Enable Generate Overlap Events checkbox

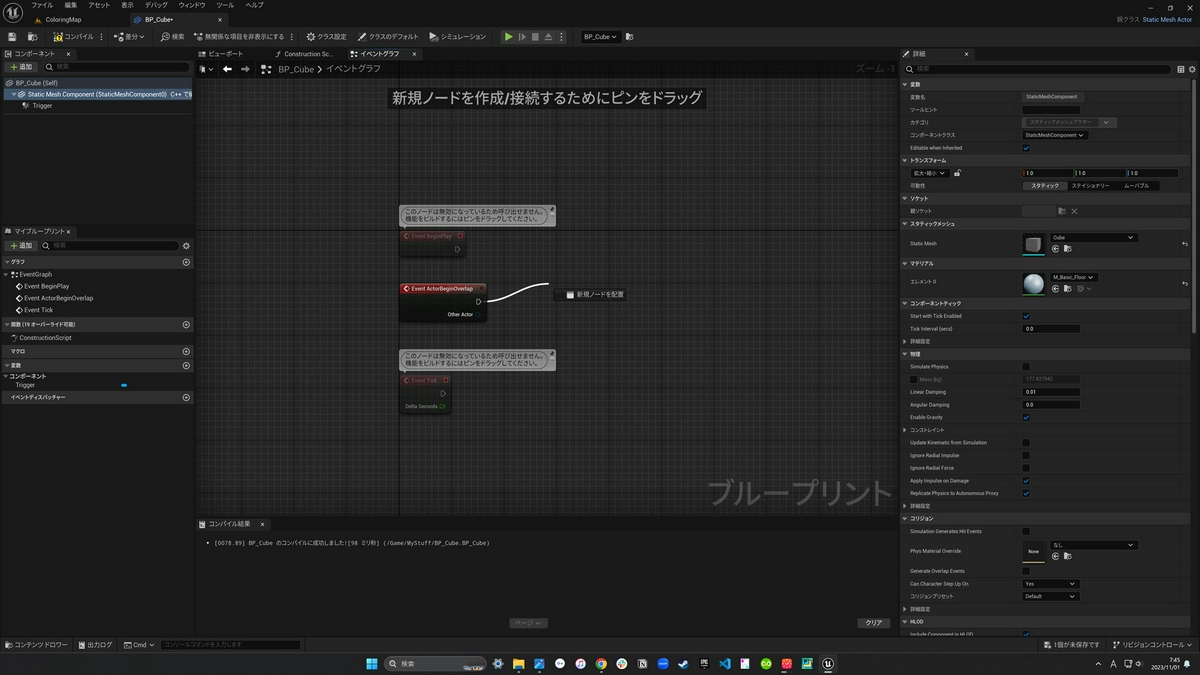(1026, 570)
